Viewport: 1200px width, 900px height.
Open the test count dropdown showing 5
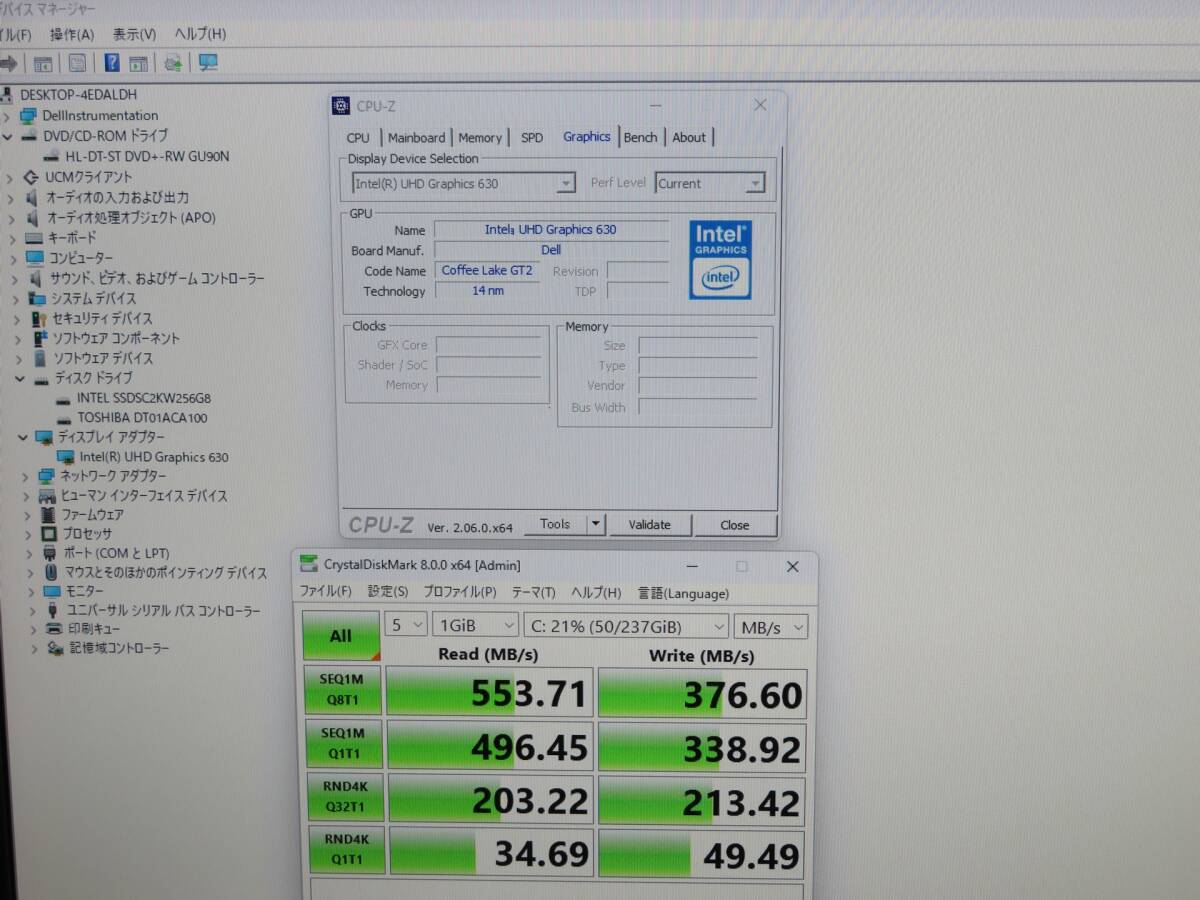(x=407, y=625)
